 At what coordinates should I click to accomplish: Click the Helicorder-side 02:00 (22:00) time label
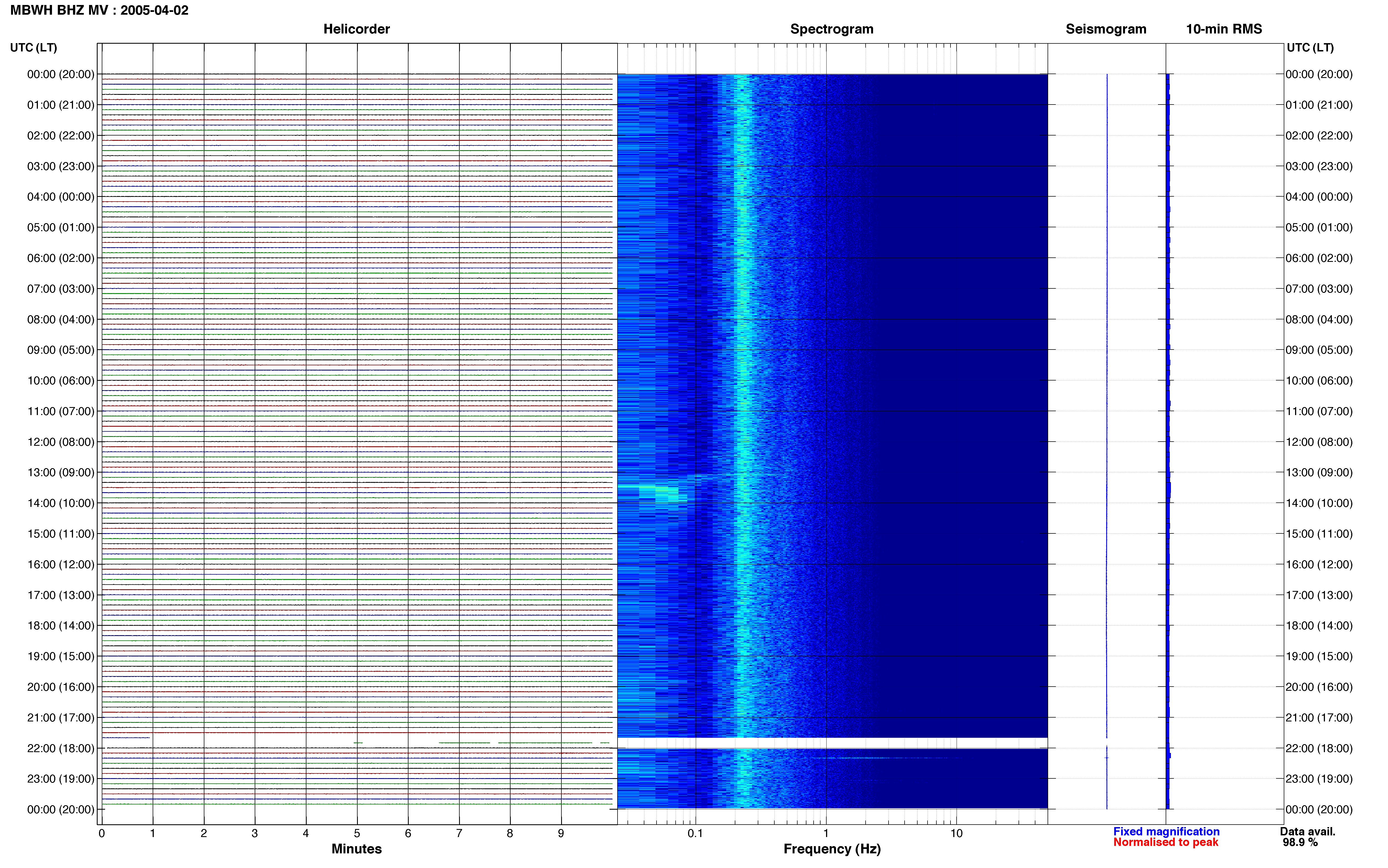pyautogui.click(x=61, y=135)
